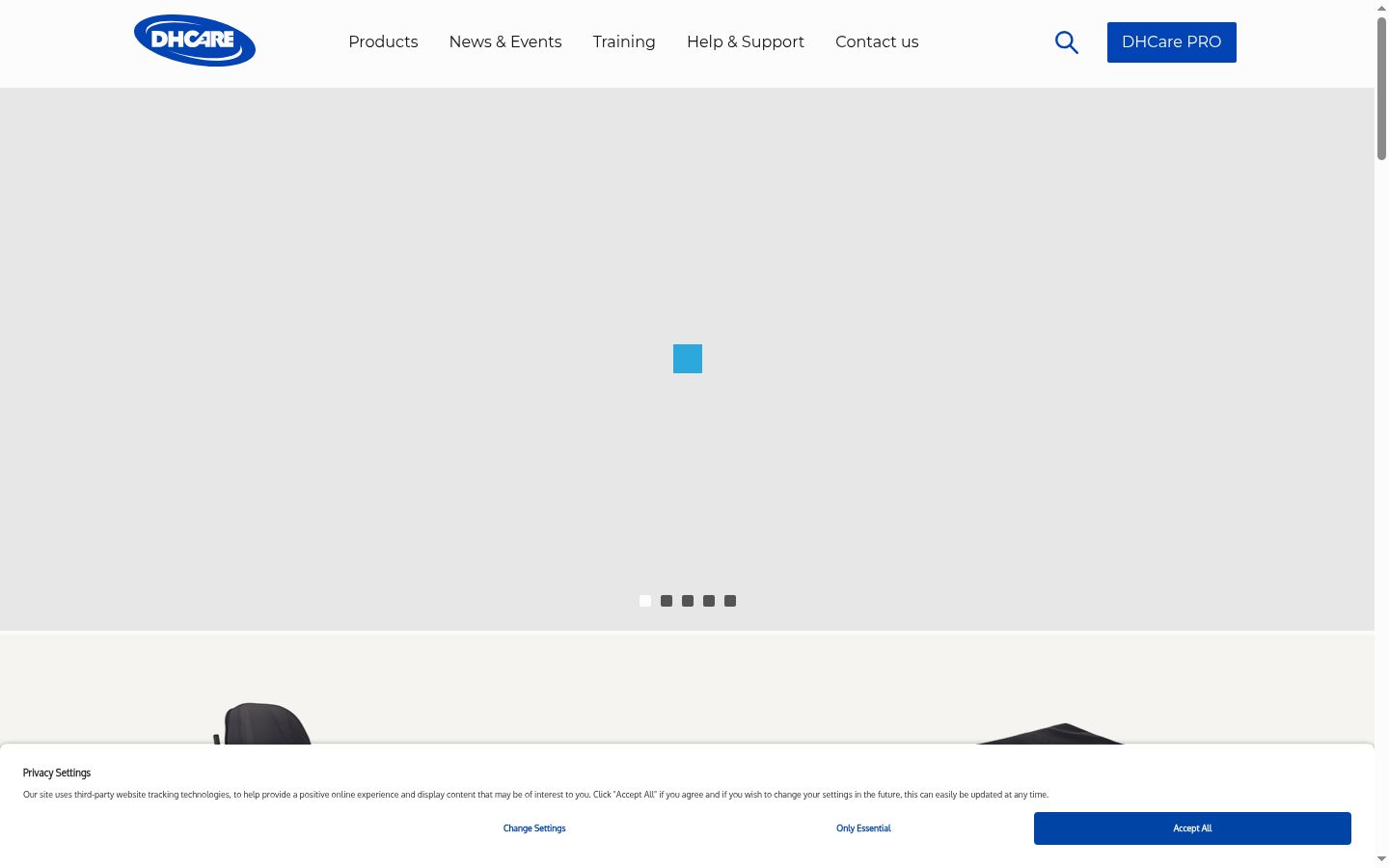Open Help & Support menu
Image resolution: width=1389 pixels, height=868 pixels.
click(746, 41)
